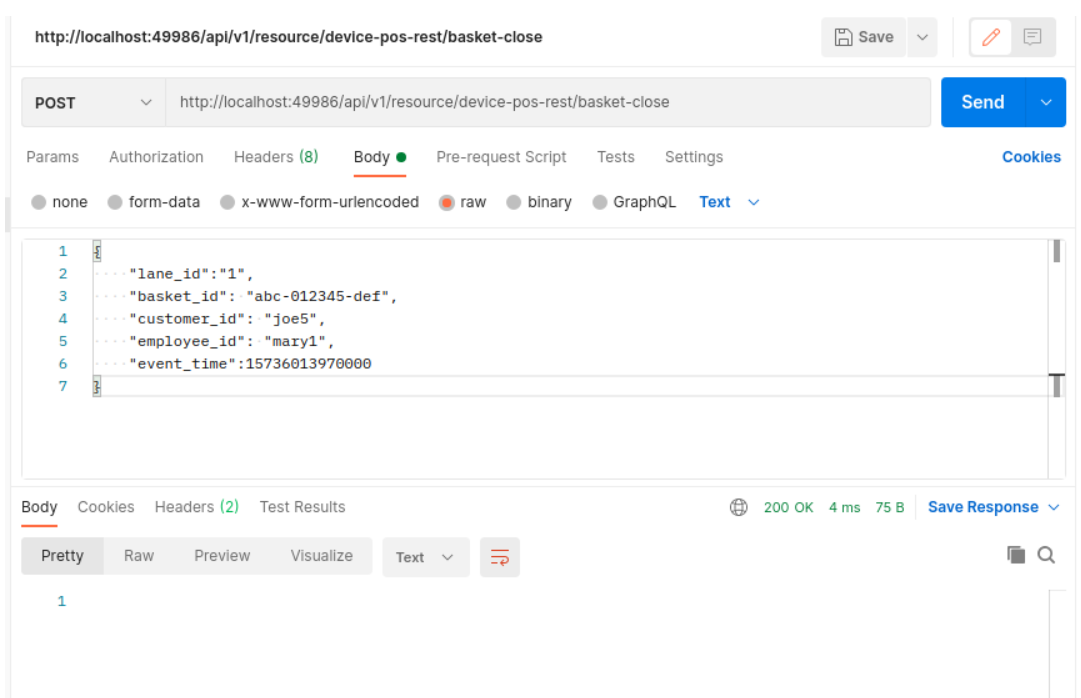The height and width of the screenshot is (698, 1081).
Task: Click the pencil edit icon
Action: click(x=991, y=37)
